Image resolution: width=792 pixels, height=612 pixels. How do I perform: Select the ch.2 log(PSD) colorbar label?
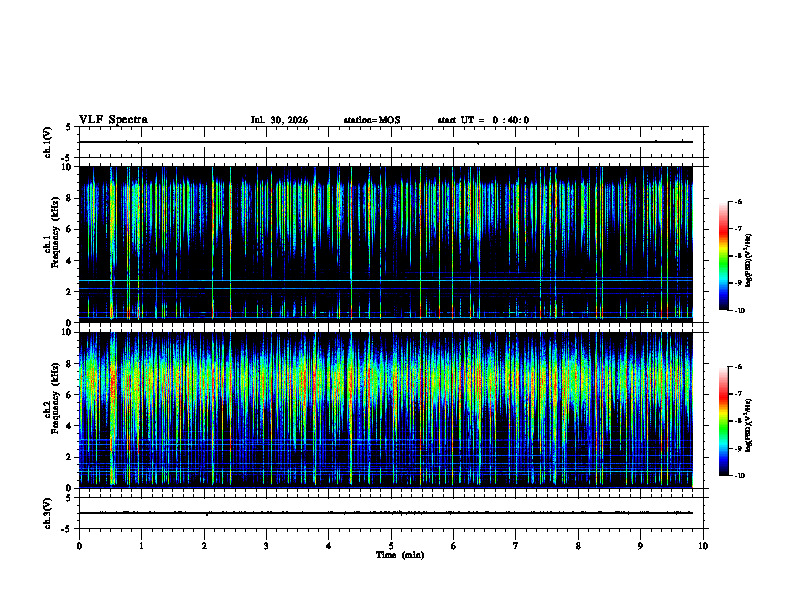coord(749,425)
